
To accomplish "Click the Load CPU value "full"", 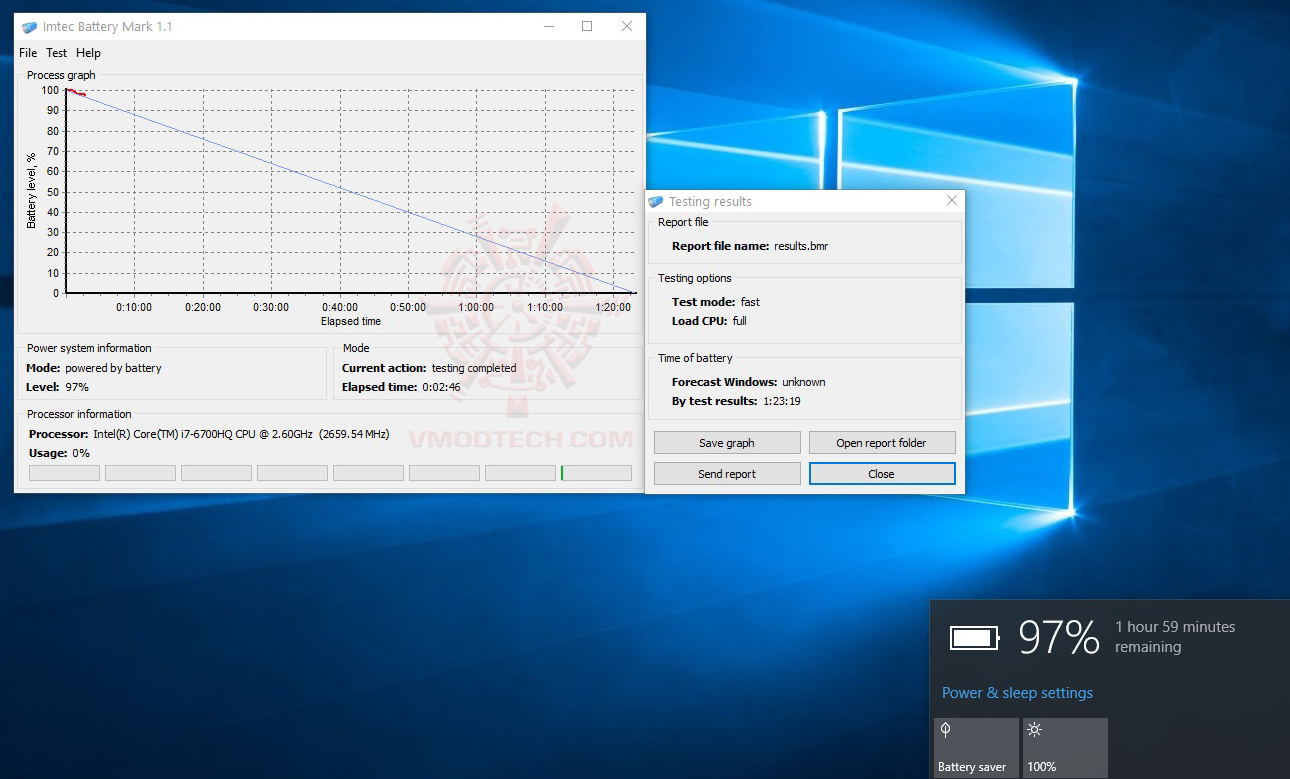I will [739, 321].
